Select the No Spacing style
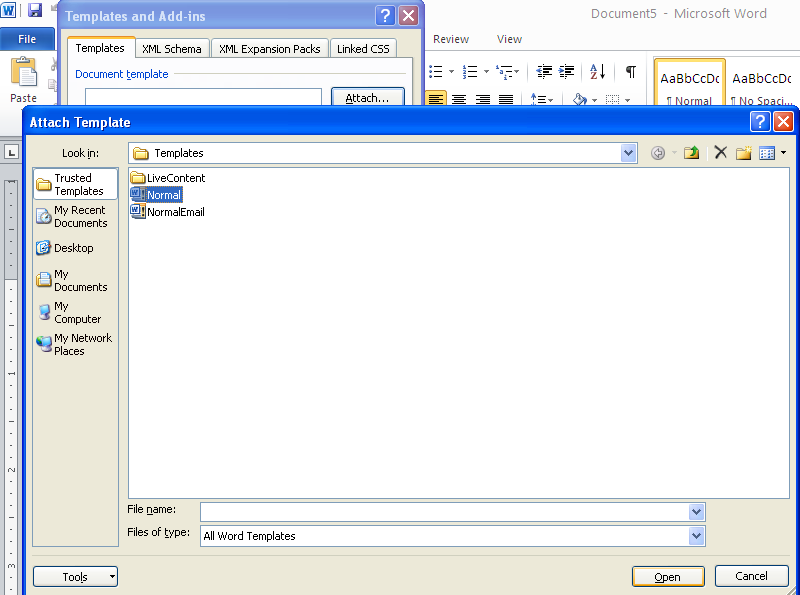 click(762, 83)
